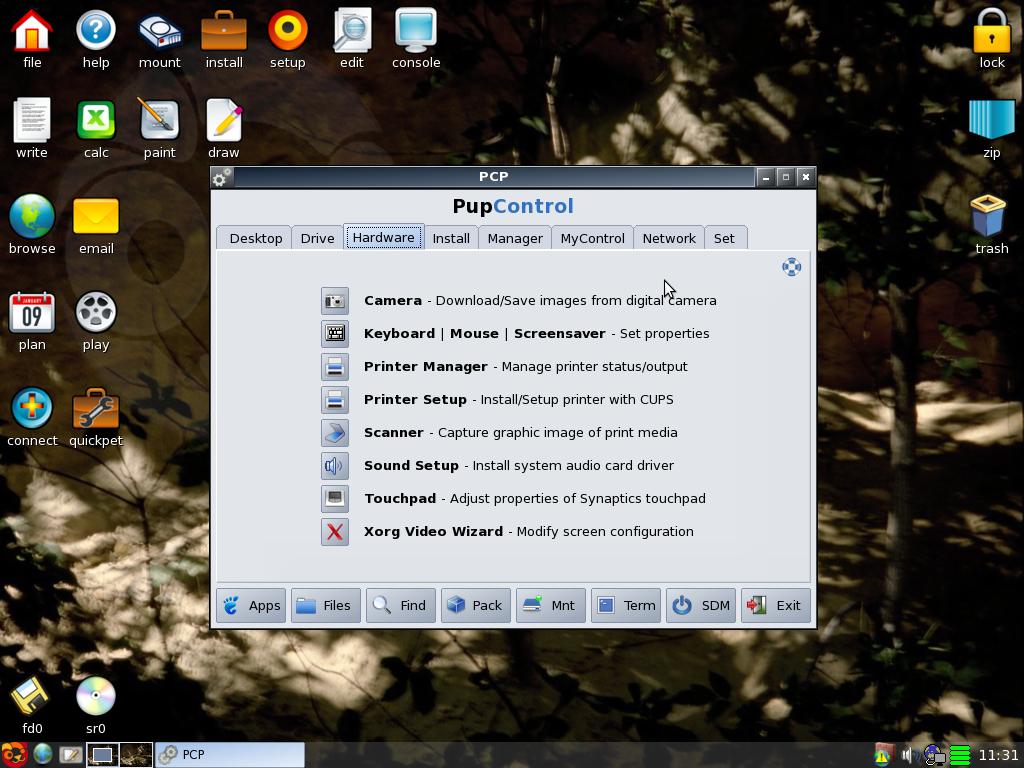The height and width of the screenshot is (768, 1024).
Task: Click the lifebuoy help icon in PupControl
Action: click(791, 266)
